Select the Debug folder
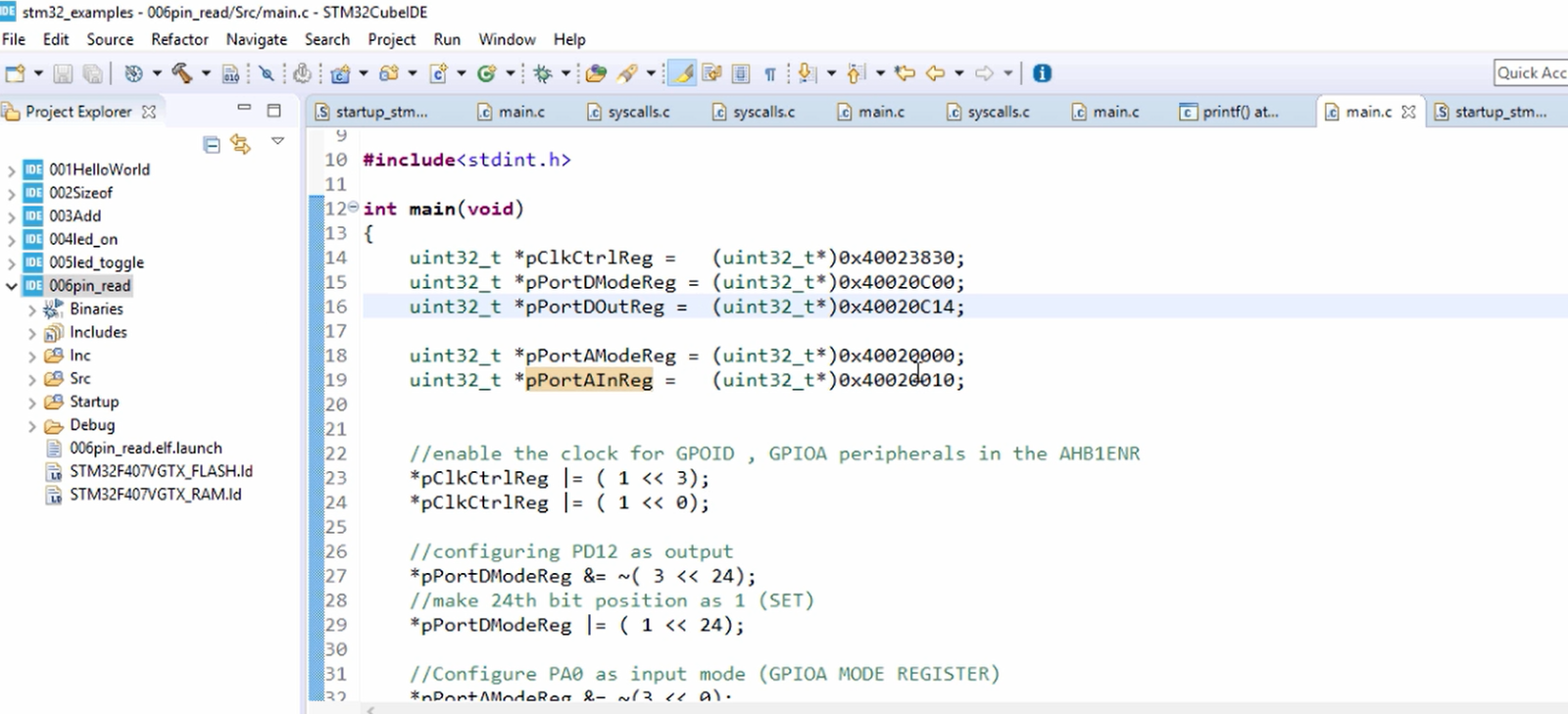This screenshot has height=714, width=1568. (x=92, y=425)
